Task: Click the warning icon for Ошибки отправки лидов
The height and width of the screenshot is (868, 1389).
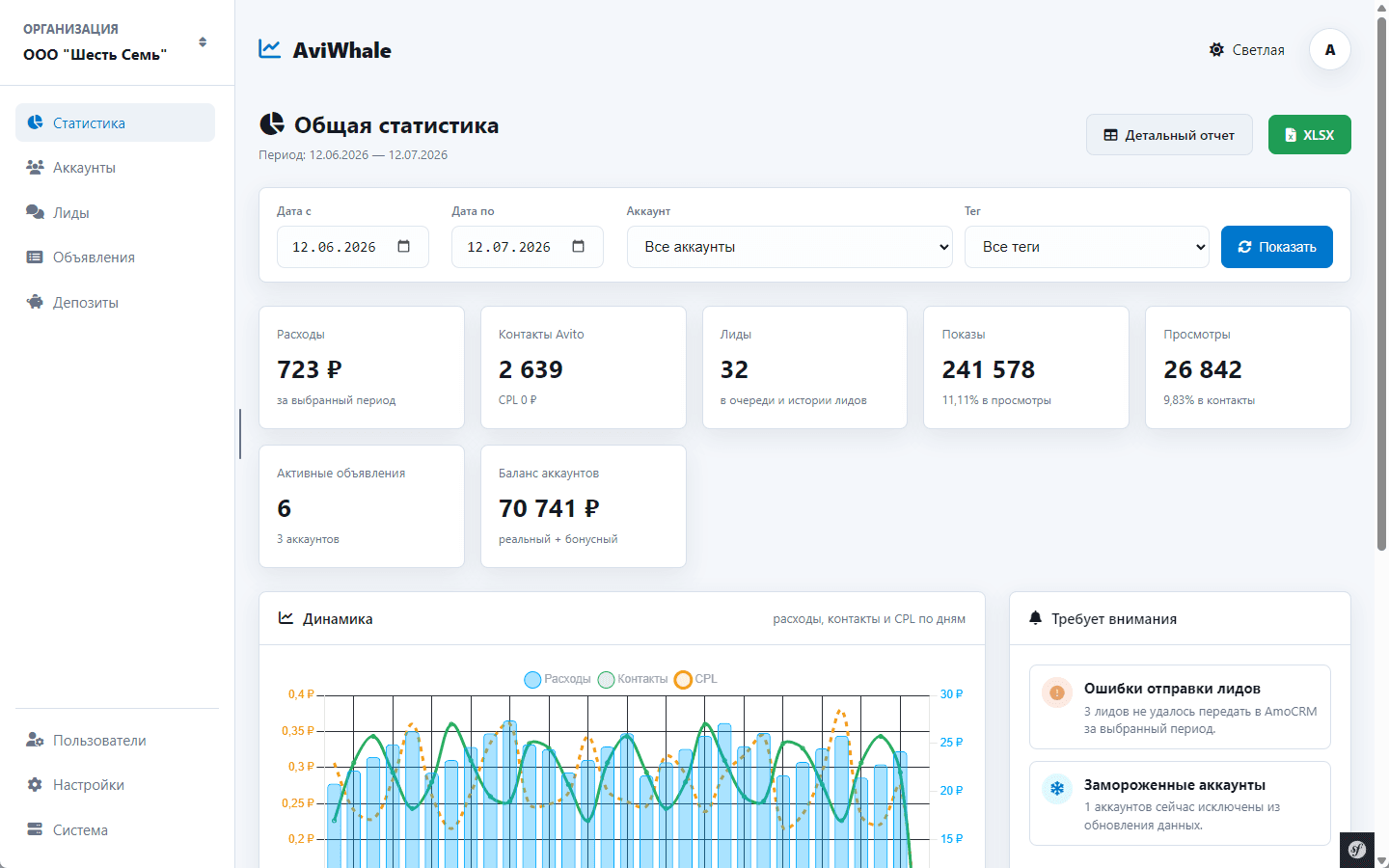Action: tap(1057, 692)
